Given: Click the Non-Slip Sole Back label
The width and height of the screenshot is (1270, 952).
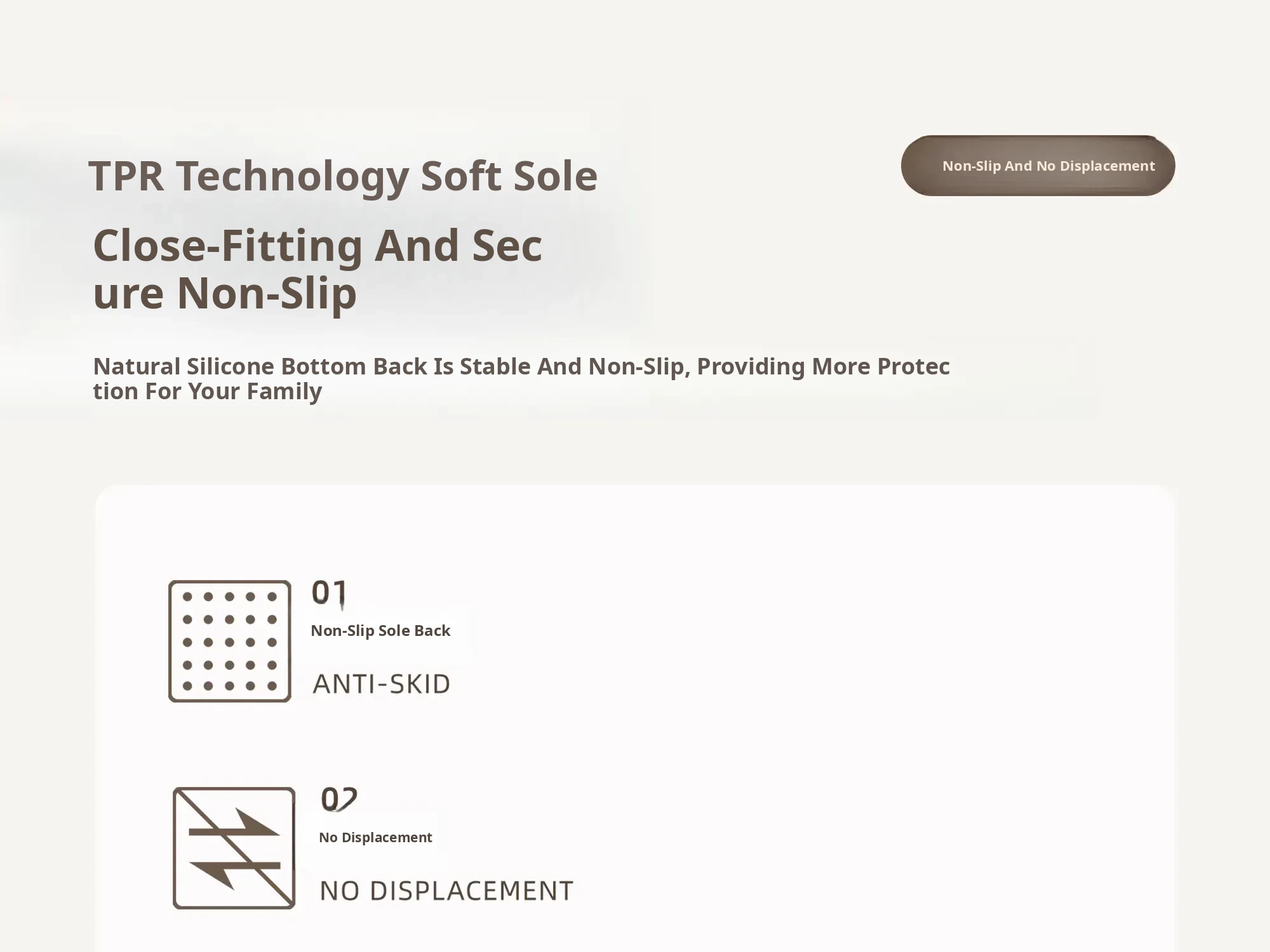Looking at the screenshot, I should (380, 630).
